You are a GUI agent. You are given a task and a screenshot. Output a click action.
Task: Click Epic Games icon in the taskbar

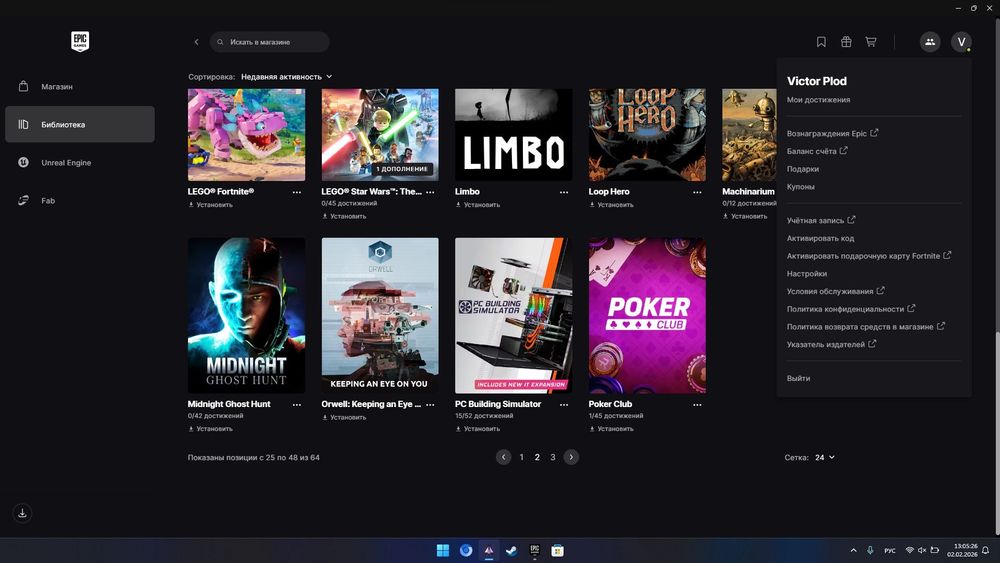(x=534, y=550)
